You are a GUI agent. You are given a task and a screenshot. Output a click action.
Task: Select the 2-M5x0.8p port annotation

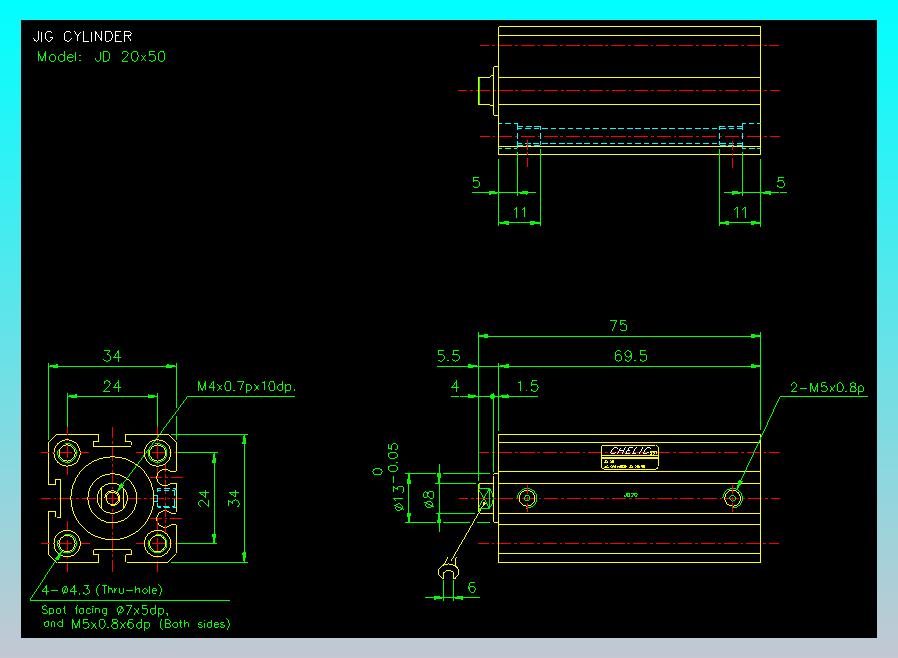click(826, 386)
